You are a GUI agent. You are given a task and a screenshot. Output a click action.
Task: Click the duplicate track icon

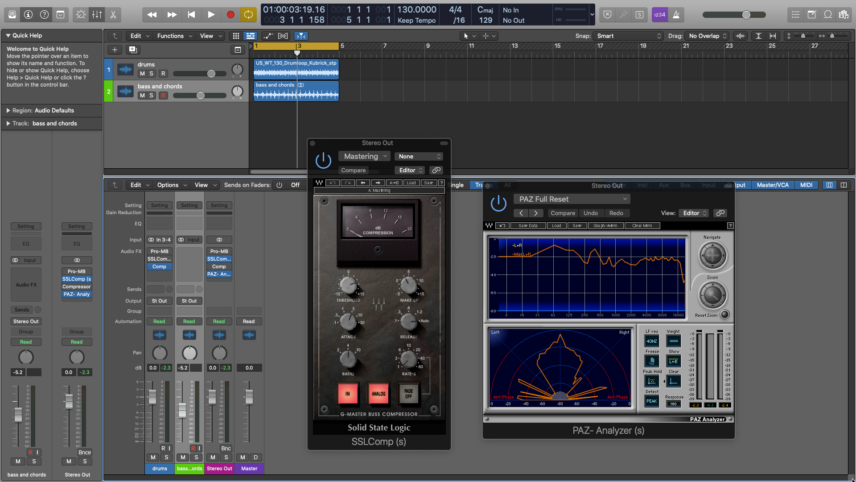133,50
